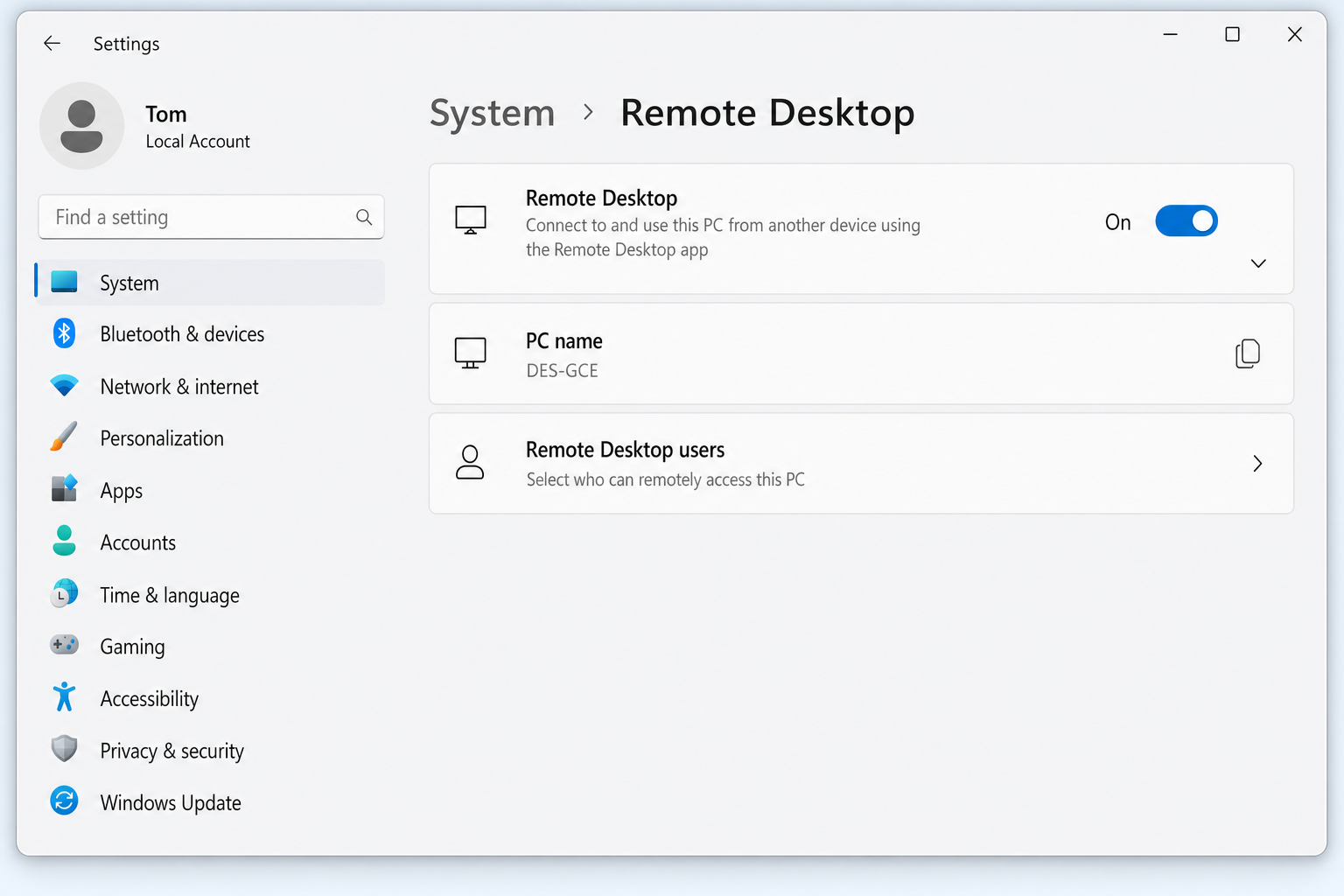The height and width of the screenshot is (896, 1344).
Task: Open Bluetooth & devices settings
Action: click(210, 334)
